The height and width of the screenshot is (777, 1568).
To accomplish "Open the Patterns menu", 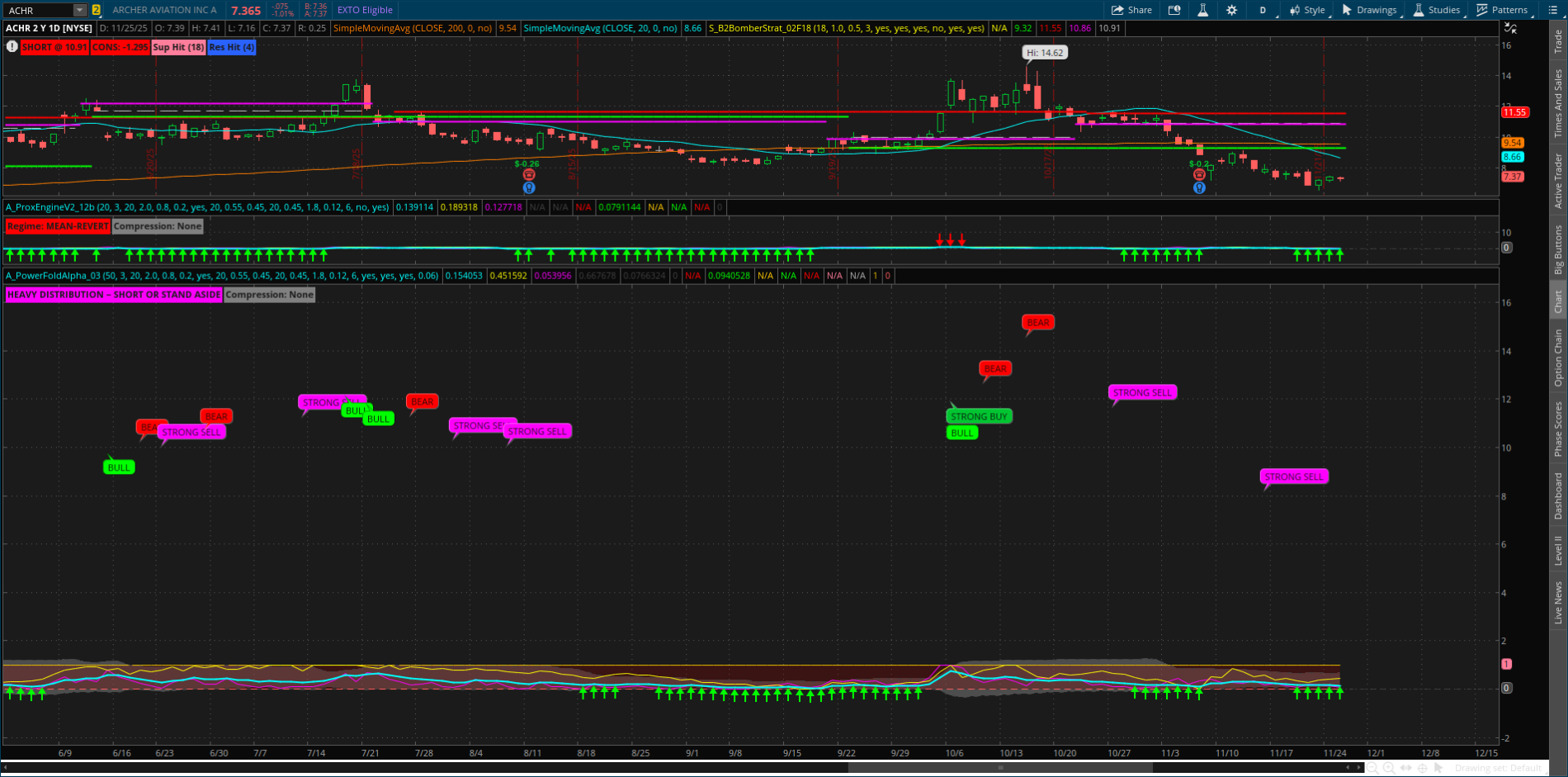I will (1502, 10).
